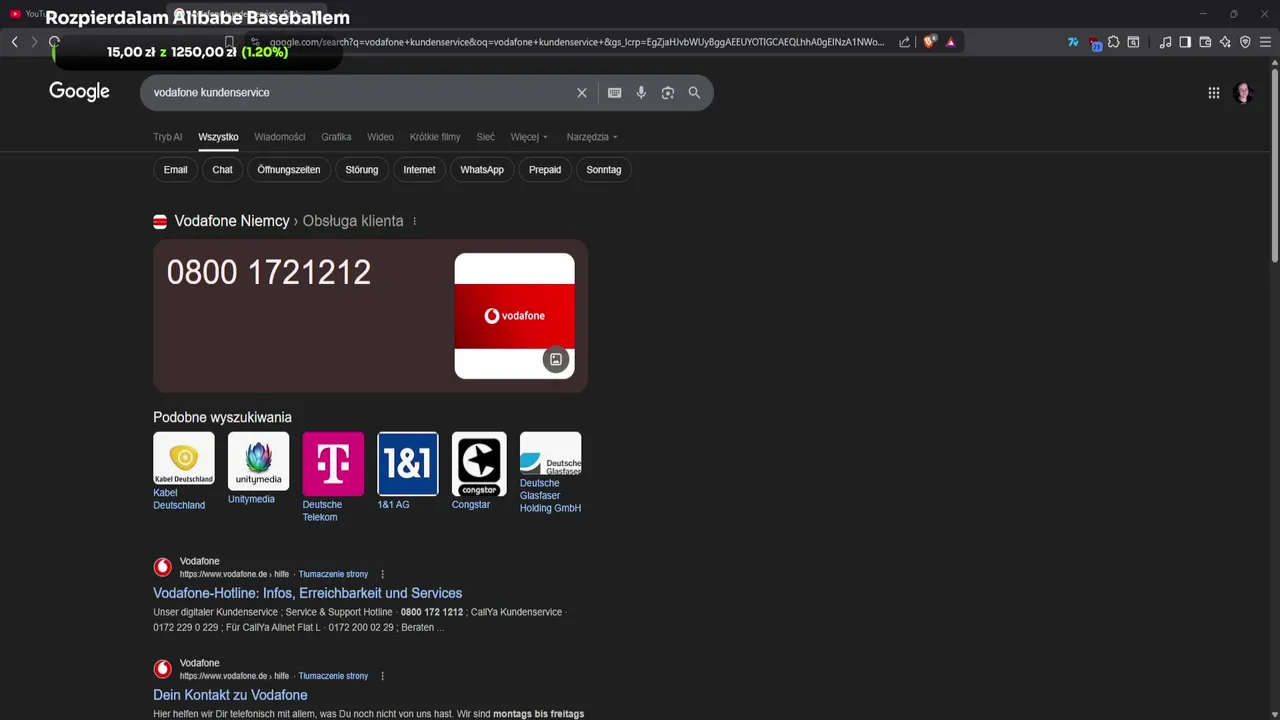The image size is (1280, 720).
Task: Open Congstar related search
Action: pyautogui.click(x=479, y=471)
